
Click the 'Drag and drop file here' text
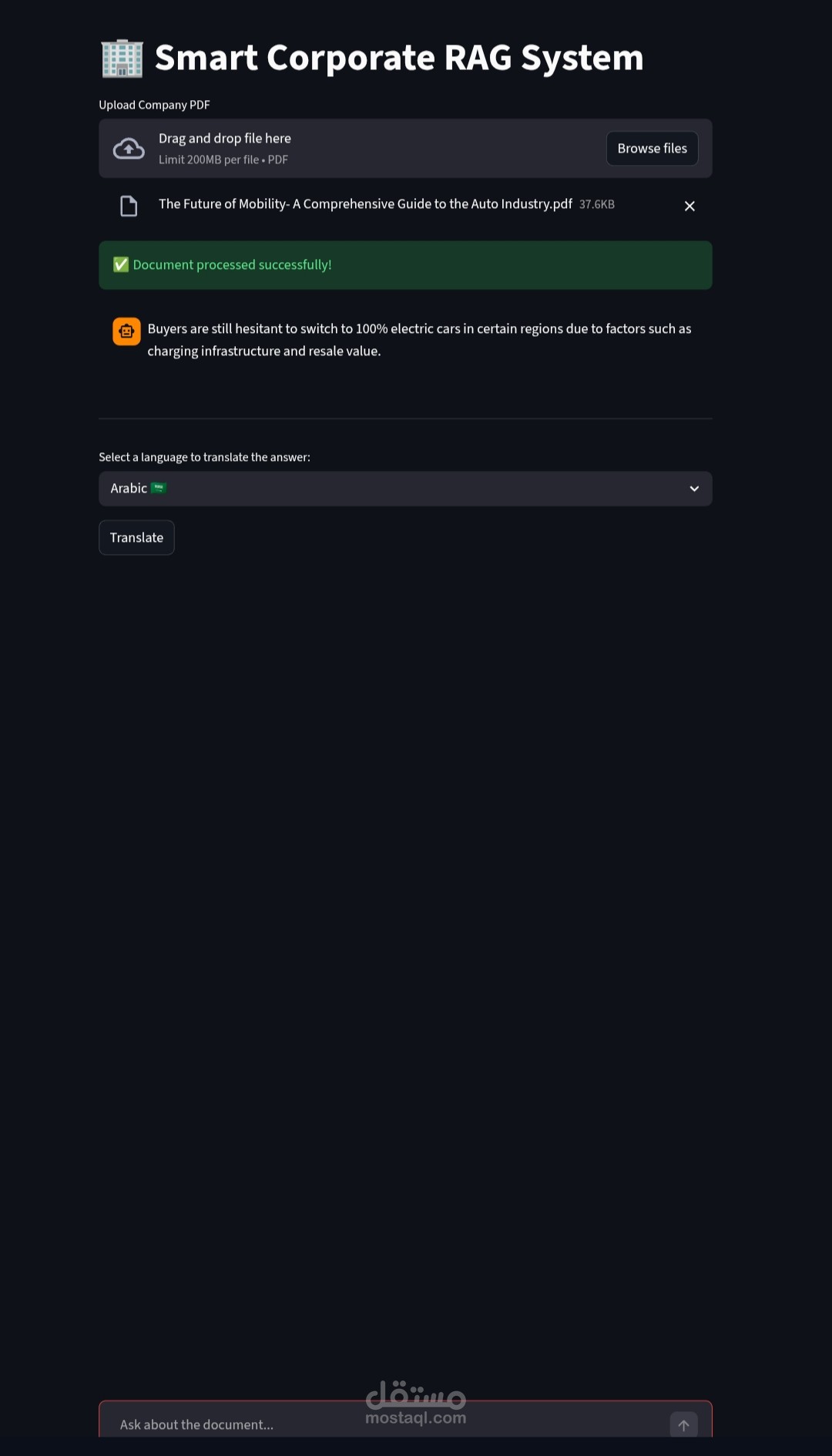(x=225, y=139)
